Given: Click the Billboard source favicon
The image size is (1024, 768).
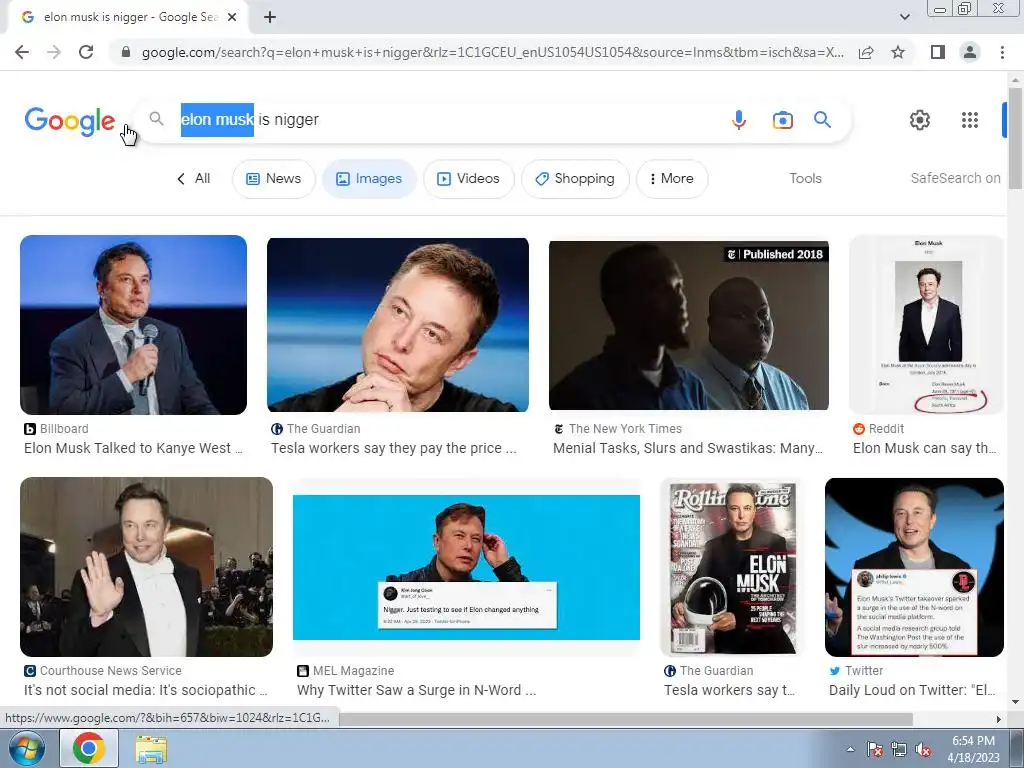Looking at the screenshot, I should 29,429.
